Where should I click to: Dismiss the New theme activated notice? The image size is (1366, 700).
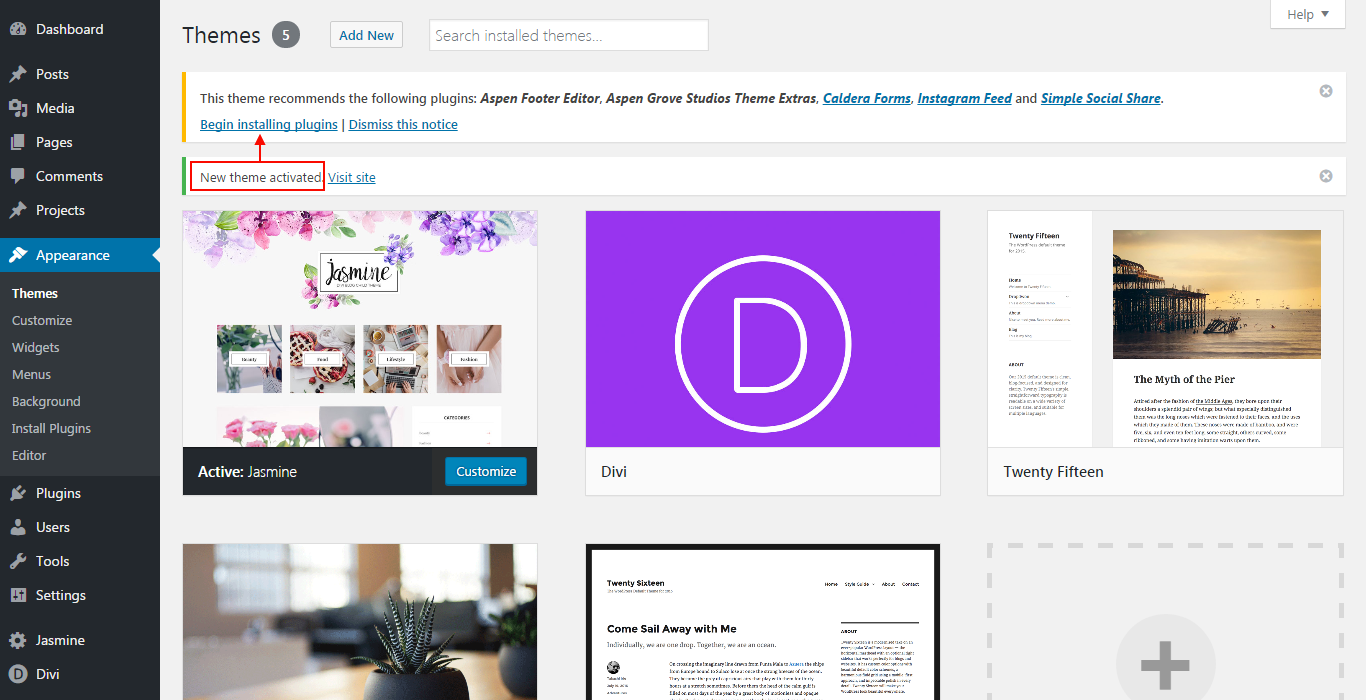click(x=1326, y=176)
